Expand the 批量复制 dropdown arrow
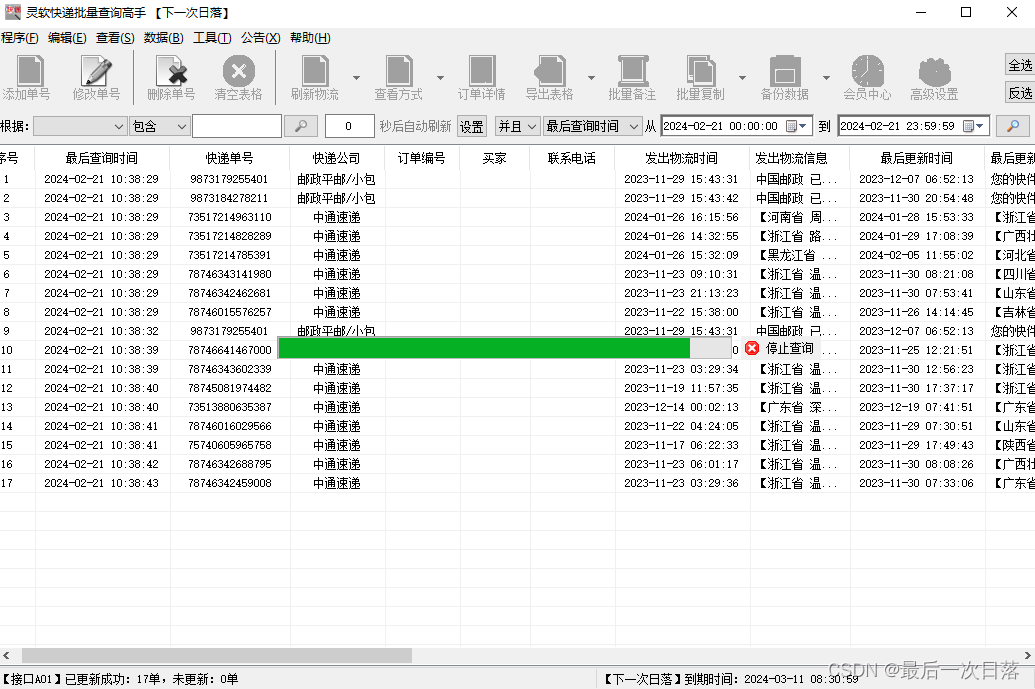The image size is (1035, 689). tap(742, 78)
